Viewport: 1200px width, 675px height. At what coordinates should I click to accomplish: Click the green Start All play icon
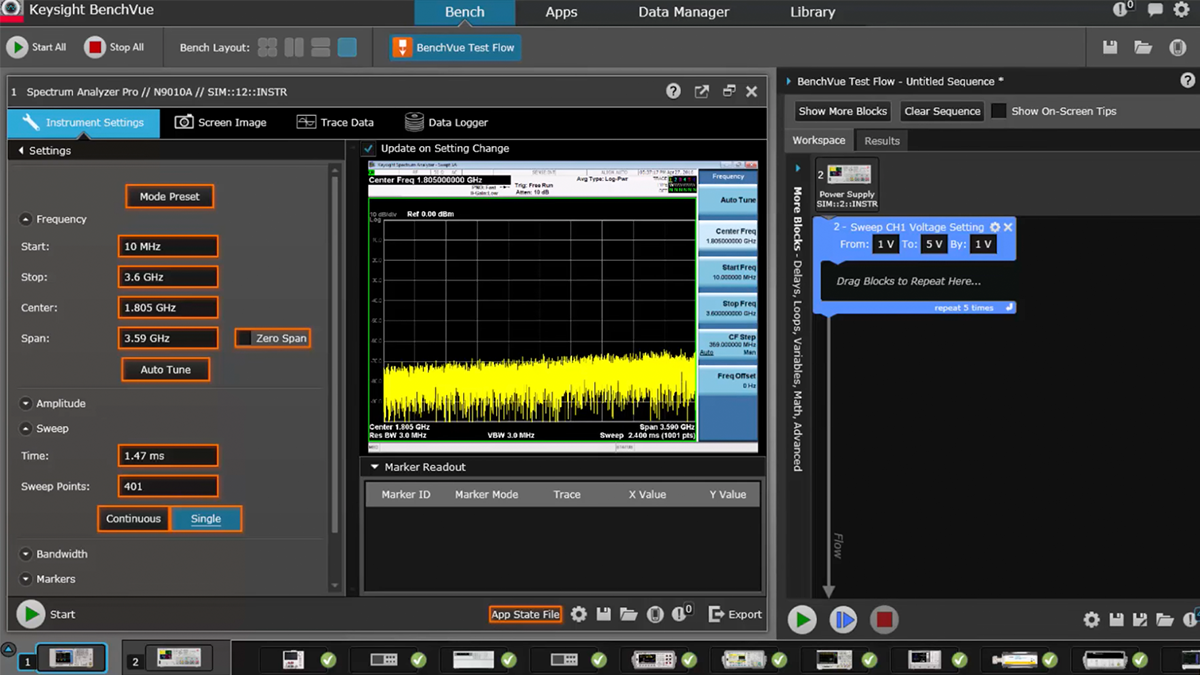(x=17, y=47)
